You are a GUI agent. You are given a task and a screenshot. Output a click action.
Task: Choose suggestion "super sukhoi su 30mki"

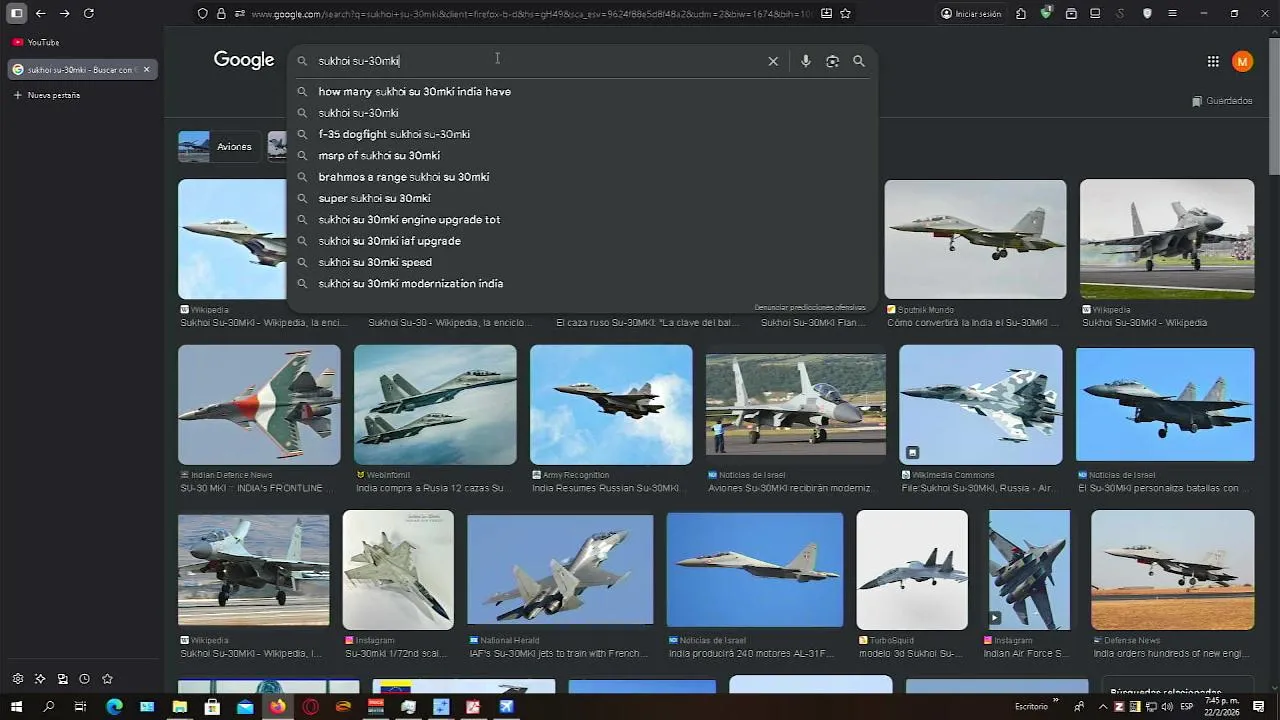coord(582,198)
